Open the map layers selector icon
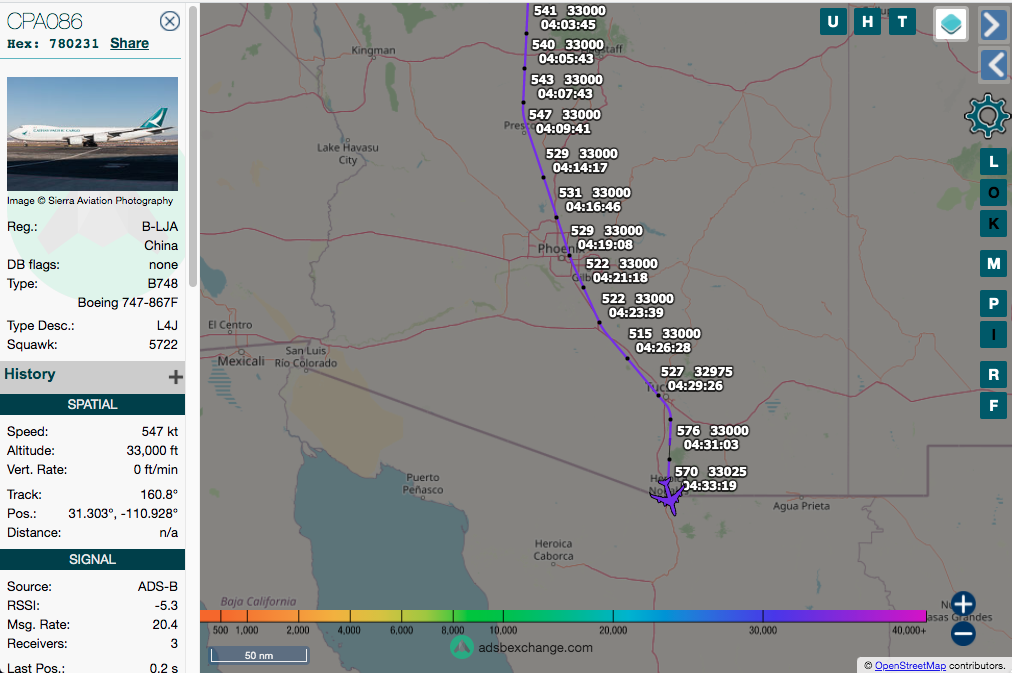Image resolution: width=1012 pixels, height=673 pixels. [x=951, y=25]
